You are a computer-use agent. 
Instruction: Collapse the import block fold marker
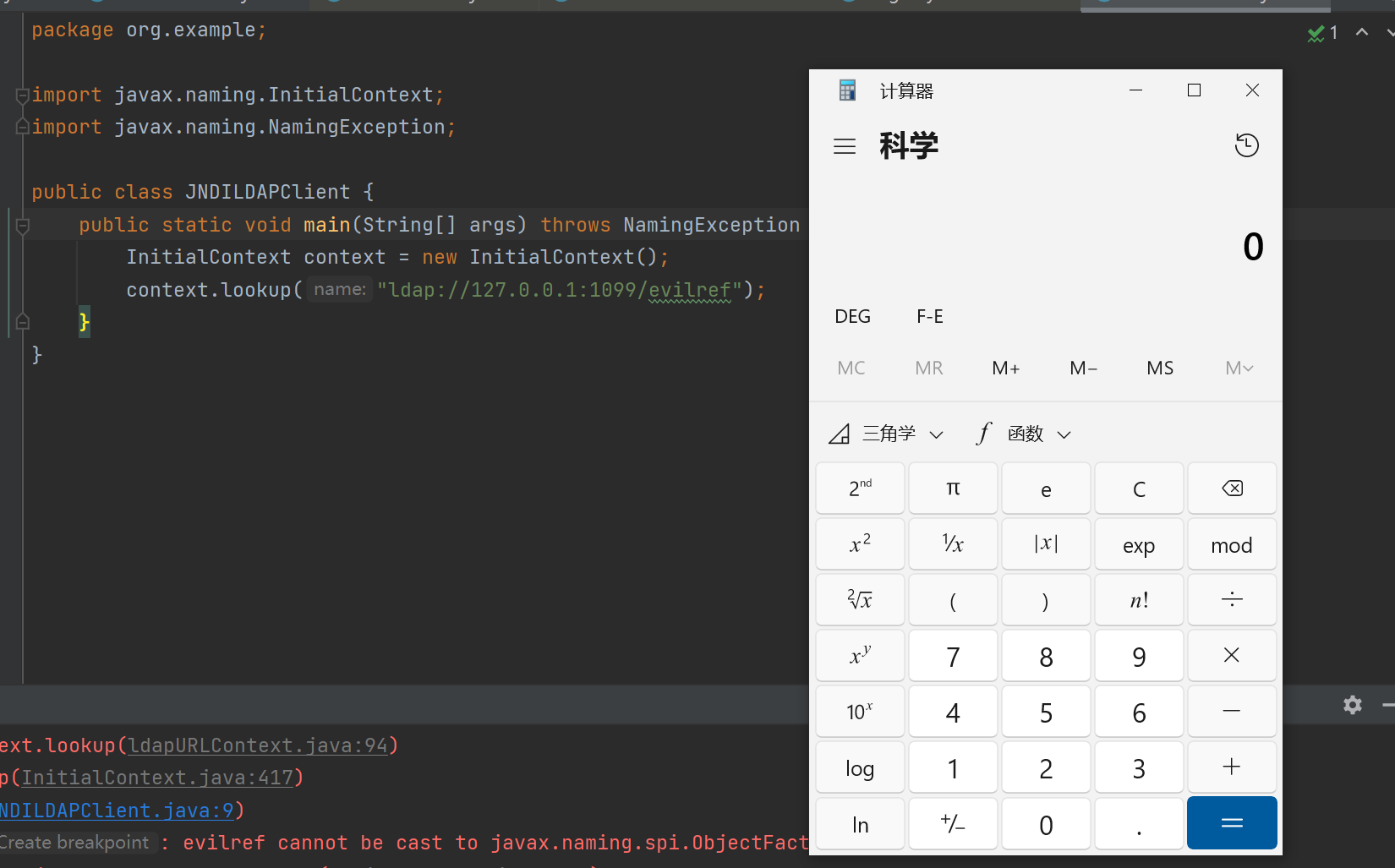23,96
